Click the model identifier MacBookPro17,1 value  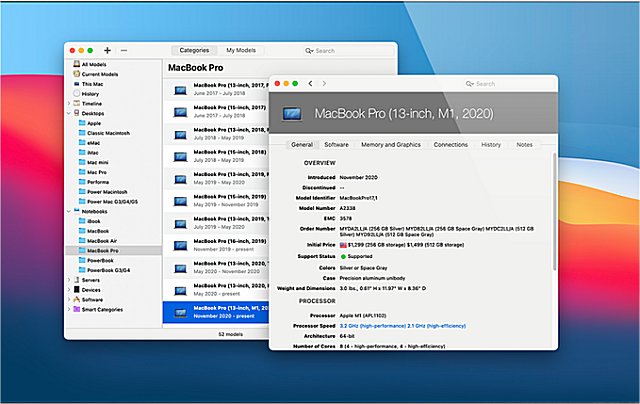tap(358, 198)
